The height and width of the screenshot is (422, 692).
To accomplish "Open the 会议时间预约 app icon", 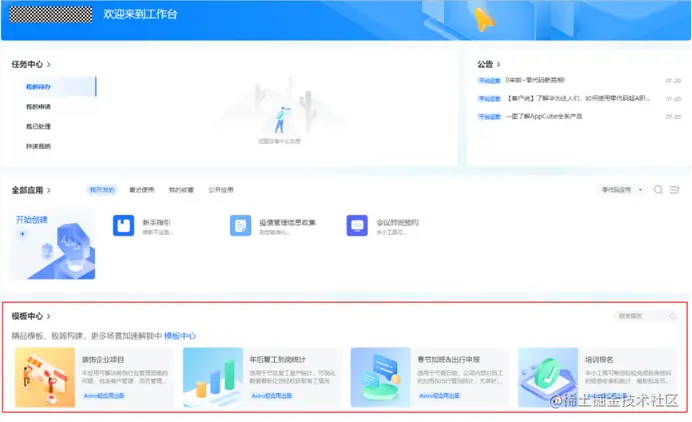I will coord(357,226).
